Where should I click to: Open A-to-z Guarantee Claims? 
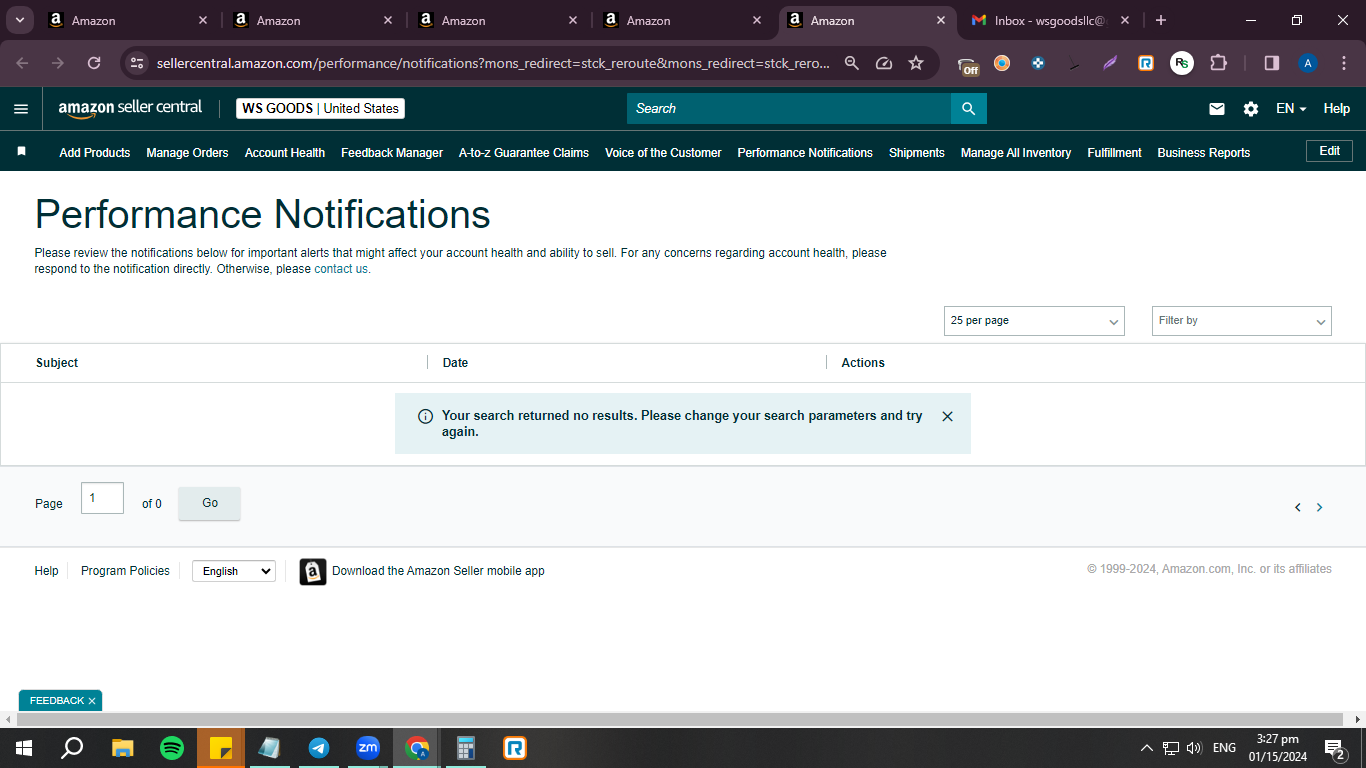pos(524,153)
